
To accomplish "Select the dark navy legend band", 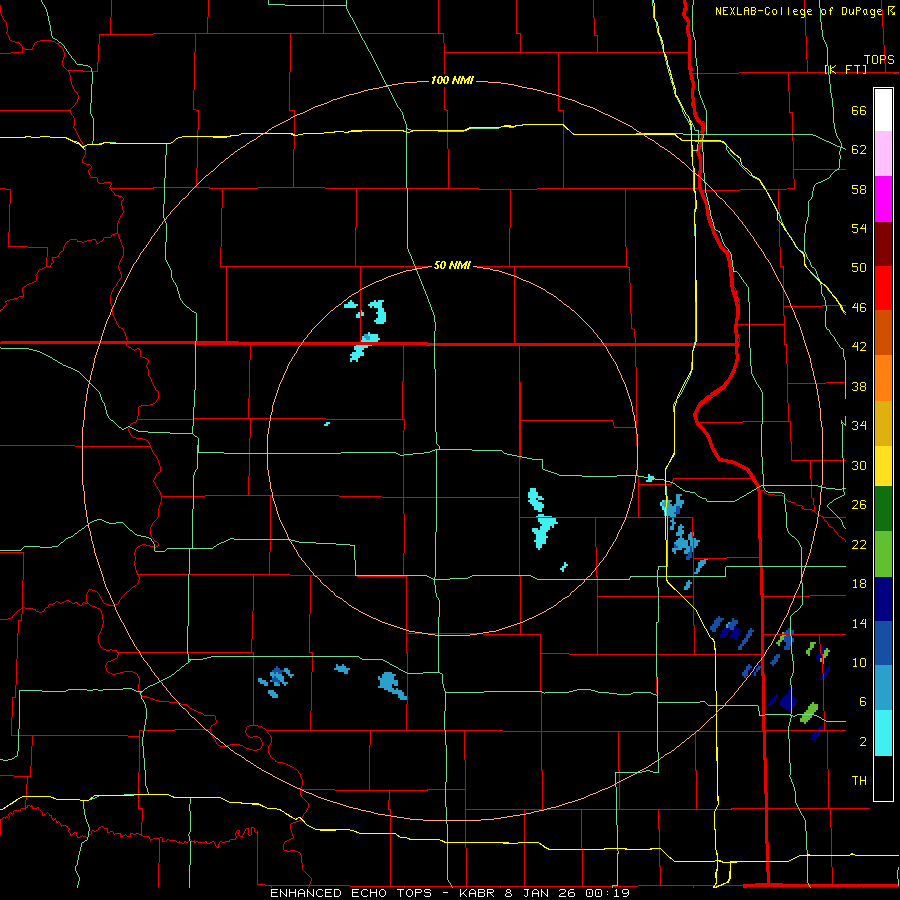I will click(883, 599).
